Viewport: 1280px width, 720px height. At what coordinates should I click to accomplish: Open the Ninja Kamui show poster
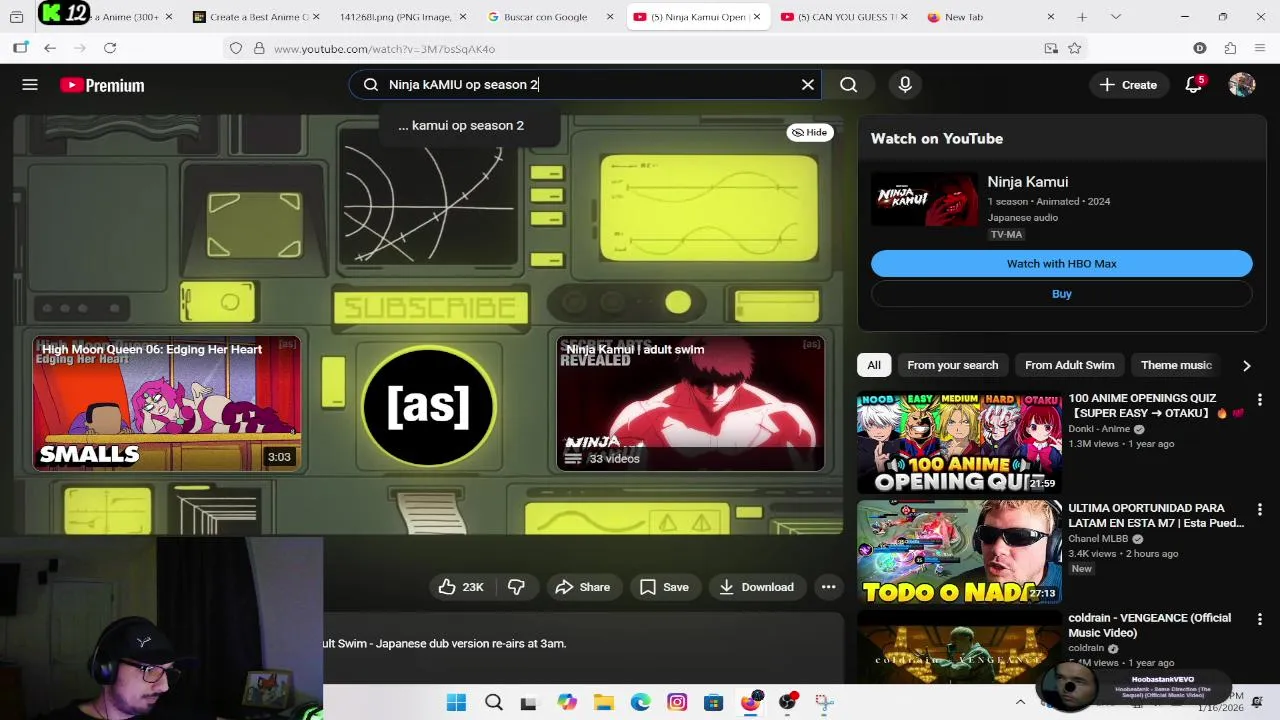tap(924, 199)
